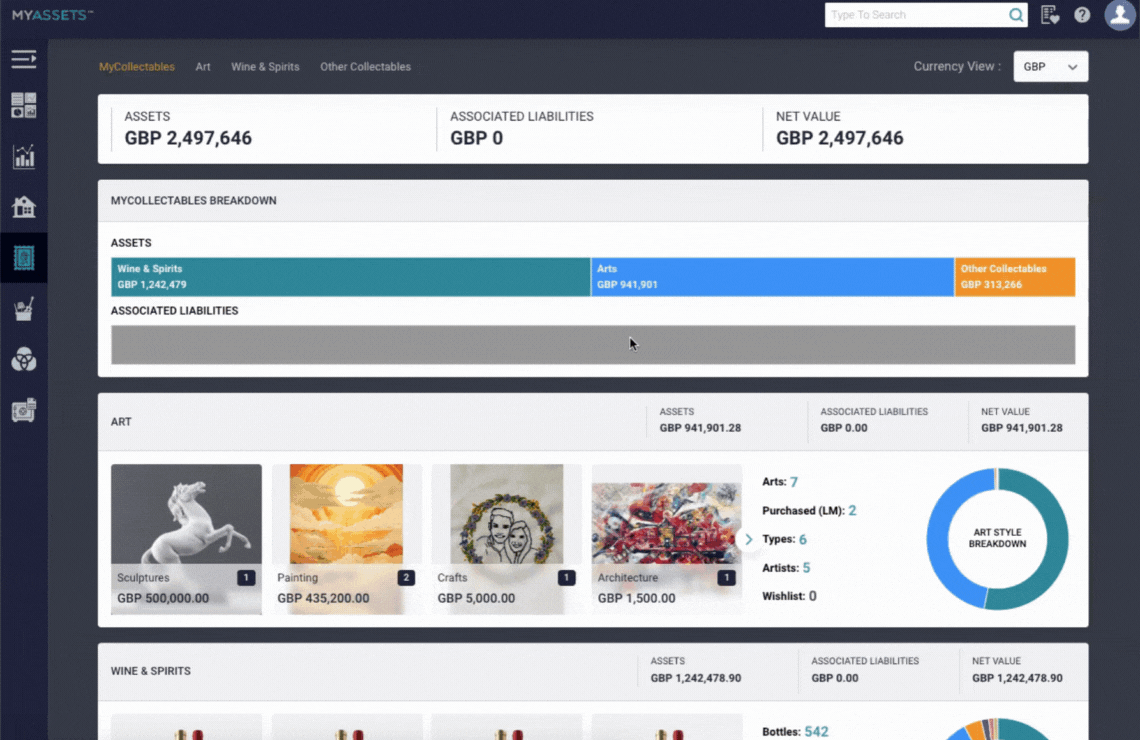
Task: Open the user profile avatar
Action: pos(1120,15)
